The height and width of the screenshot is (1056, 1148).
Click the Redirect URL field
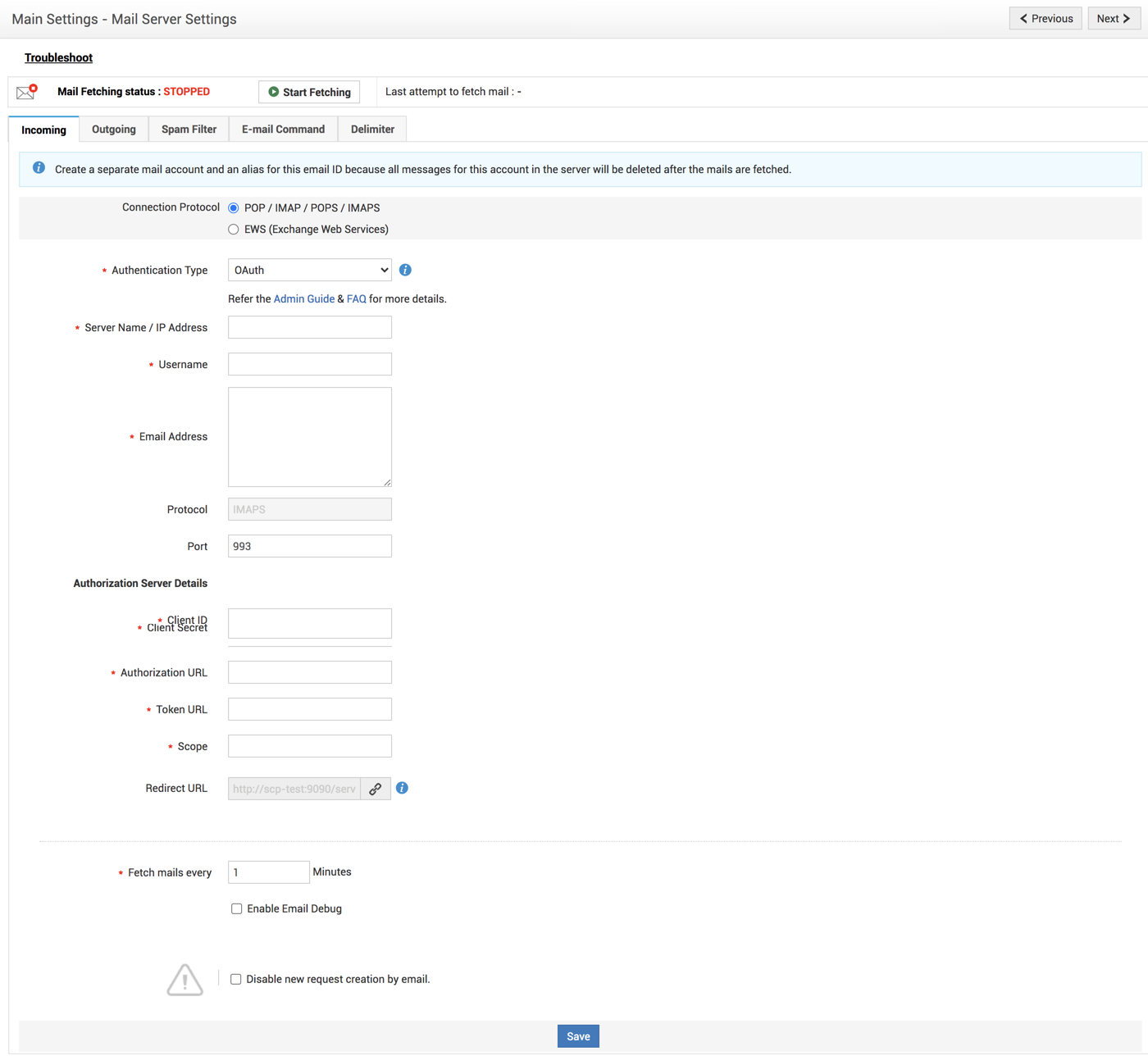[294, 789]
